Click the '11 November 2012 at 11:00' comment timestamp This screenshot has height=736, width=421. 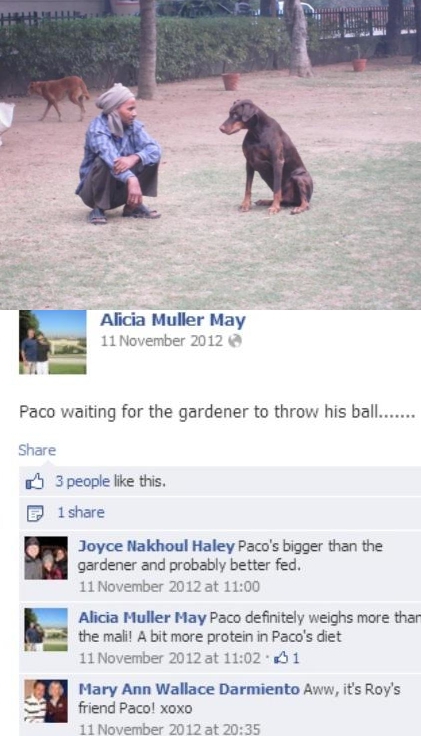coord(169,587)
